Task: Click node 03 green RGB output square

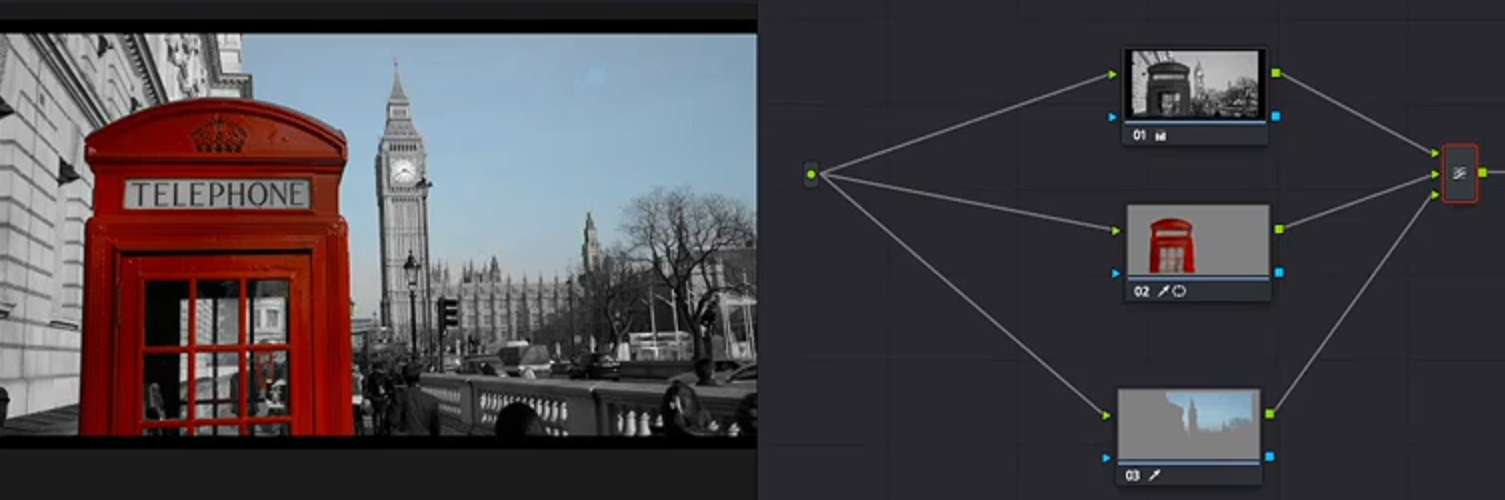Action: (x=1270, y=413)
